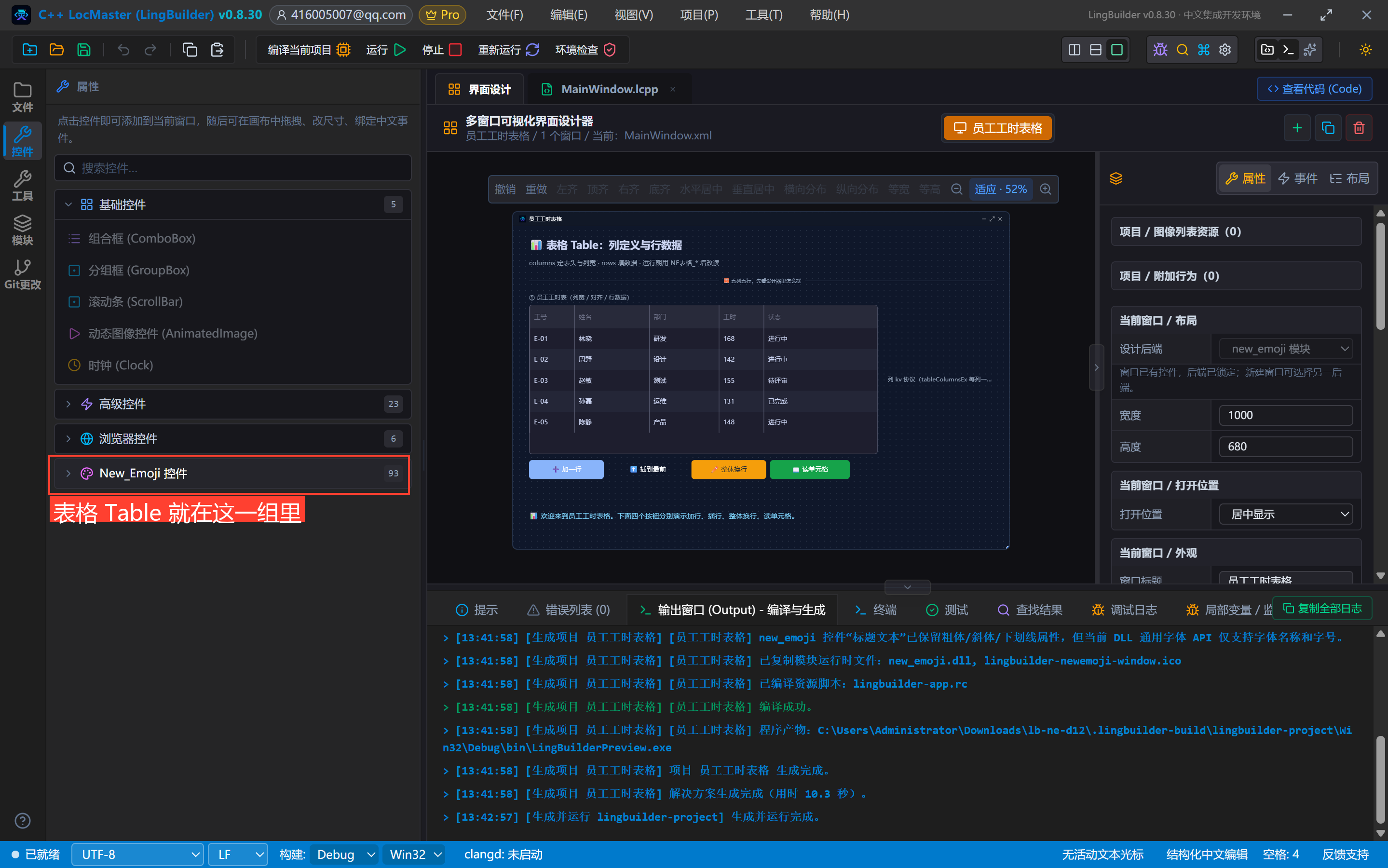Click the new project icon in toolbar
1388x868 pixels.
[29, 50]
